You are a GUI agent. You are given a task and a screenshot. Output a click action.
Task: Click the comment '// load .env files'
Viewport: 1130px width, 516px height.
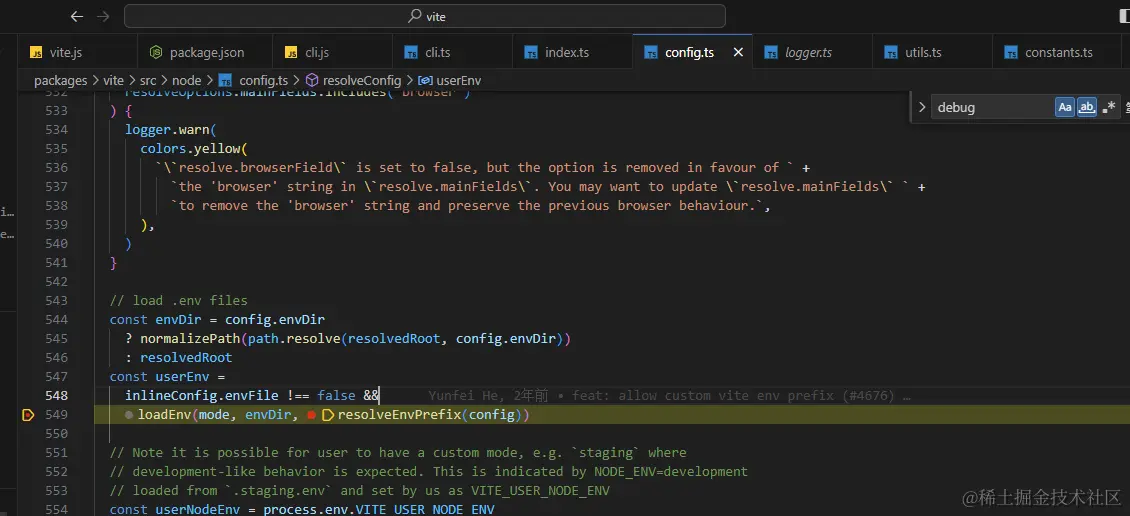[179, 301]
